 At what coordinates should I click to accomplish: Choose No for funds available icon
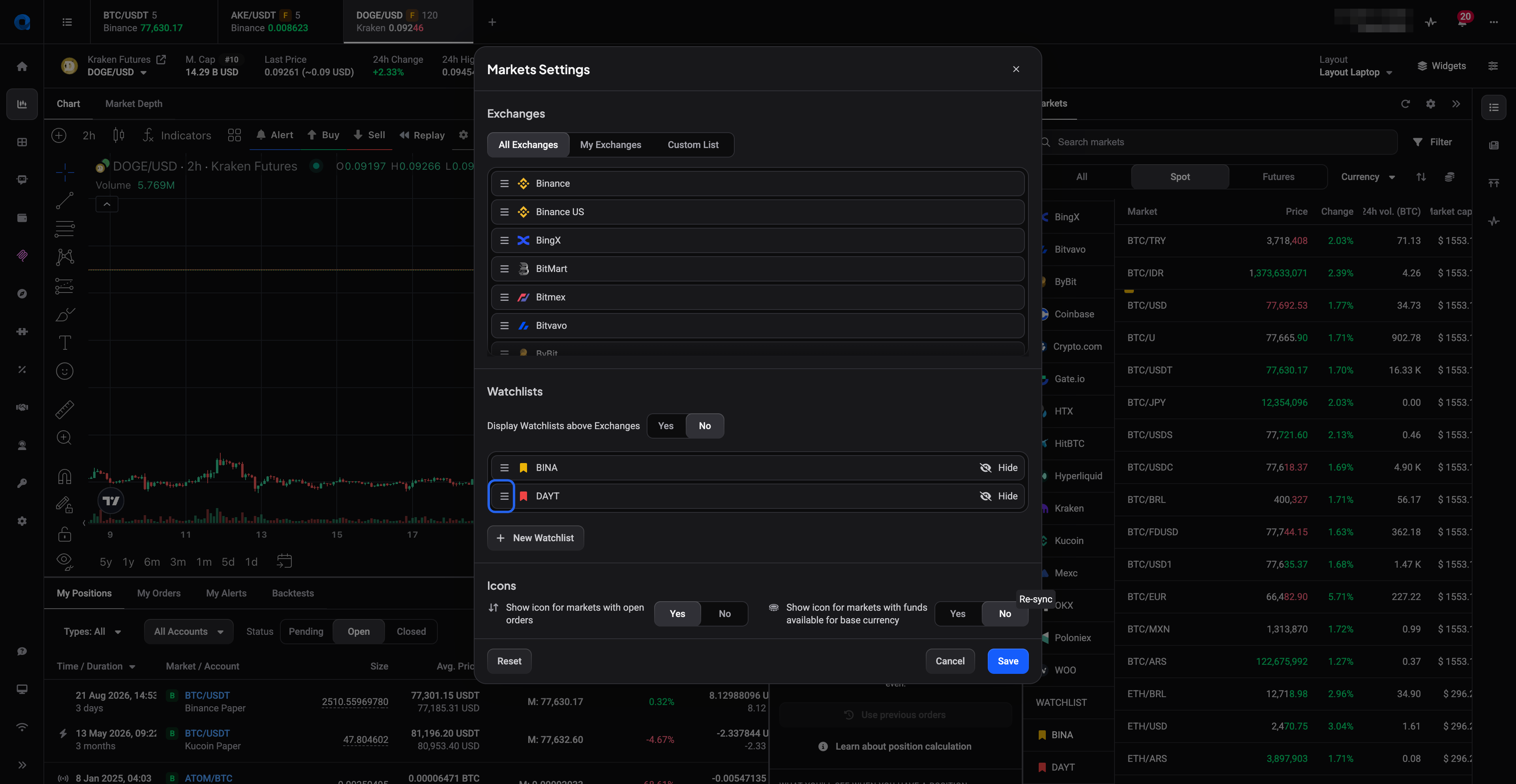(x=1005, y=614)
